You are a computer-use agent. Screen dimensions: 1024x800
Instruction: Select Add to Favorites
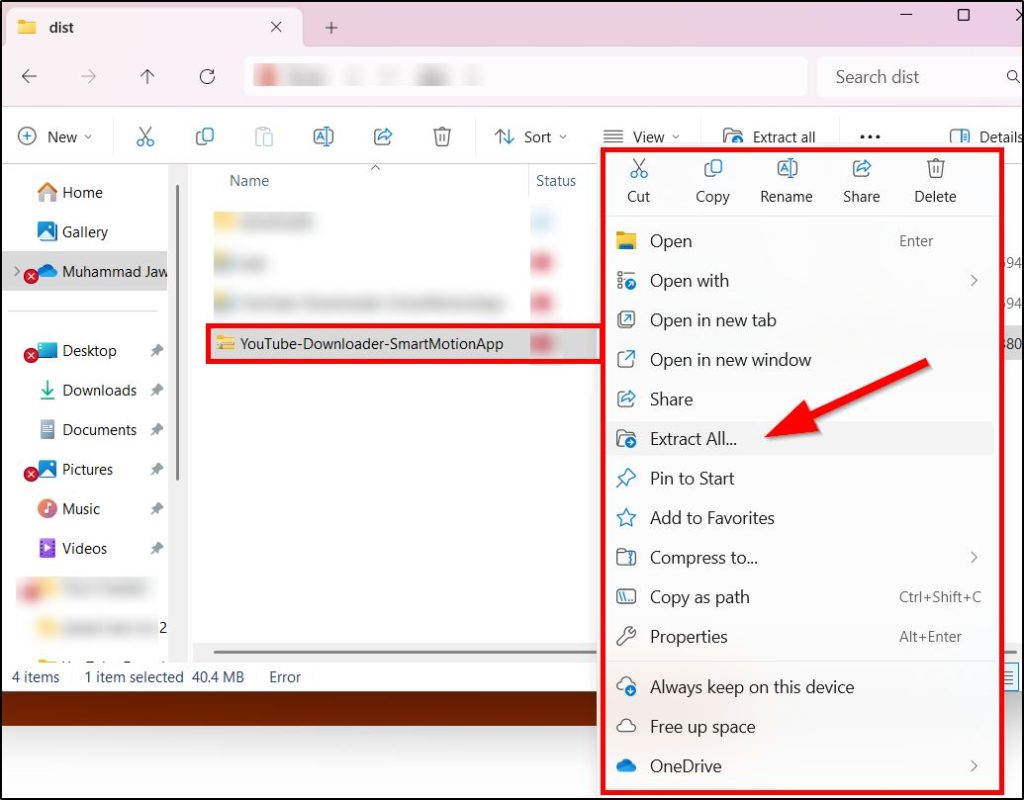(800, 518)
